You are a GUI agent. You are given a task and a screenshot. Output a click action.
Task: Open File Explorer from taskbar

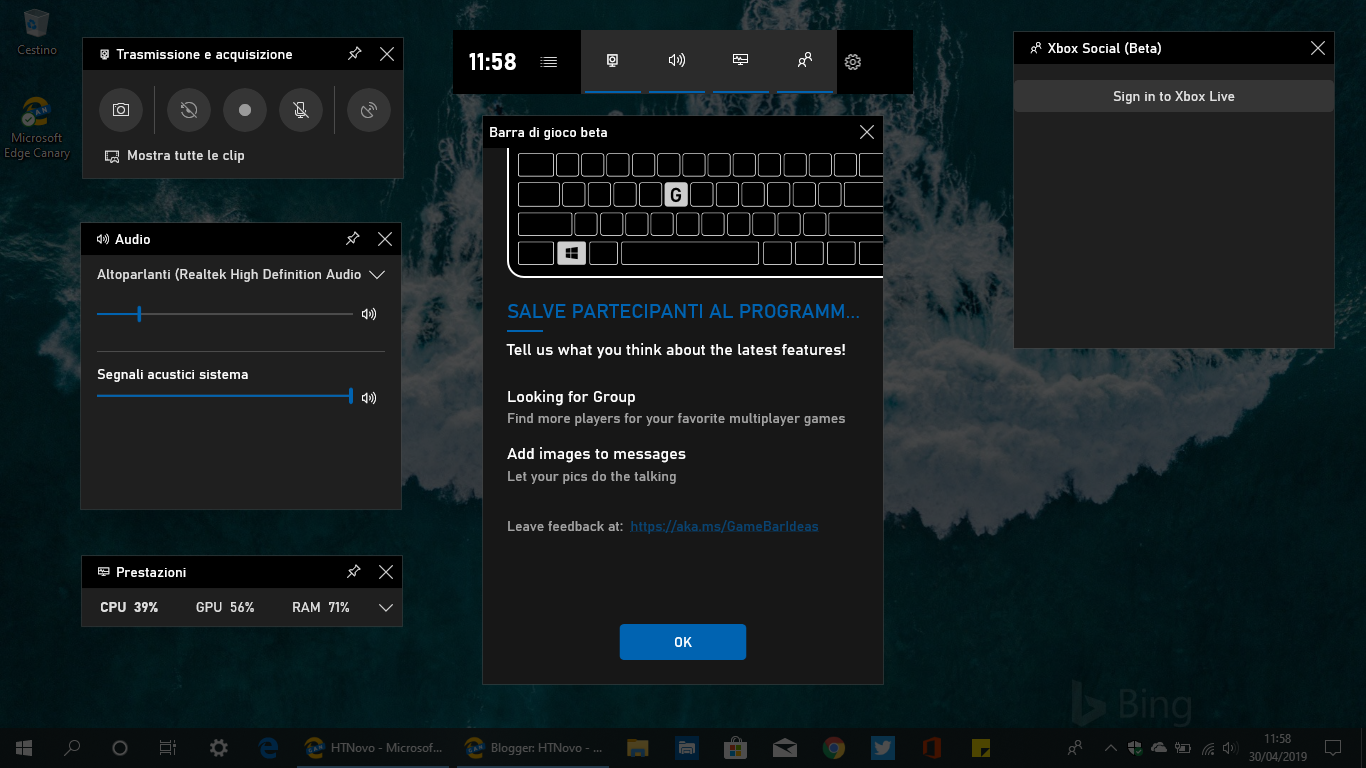coord(637,748)
